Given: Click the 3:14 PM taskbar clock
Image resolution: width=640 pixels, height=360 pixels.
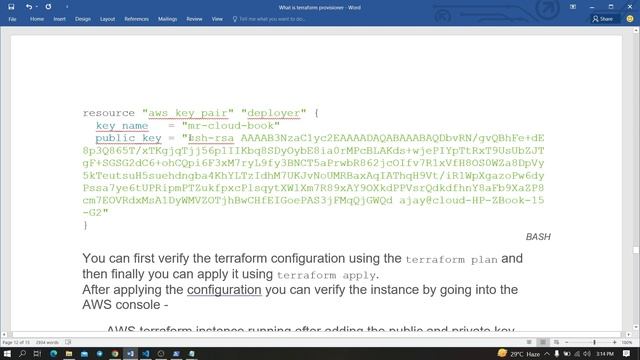Looking at the screenshot, I should coord(605,353).
